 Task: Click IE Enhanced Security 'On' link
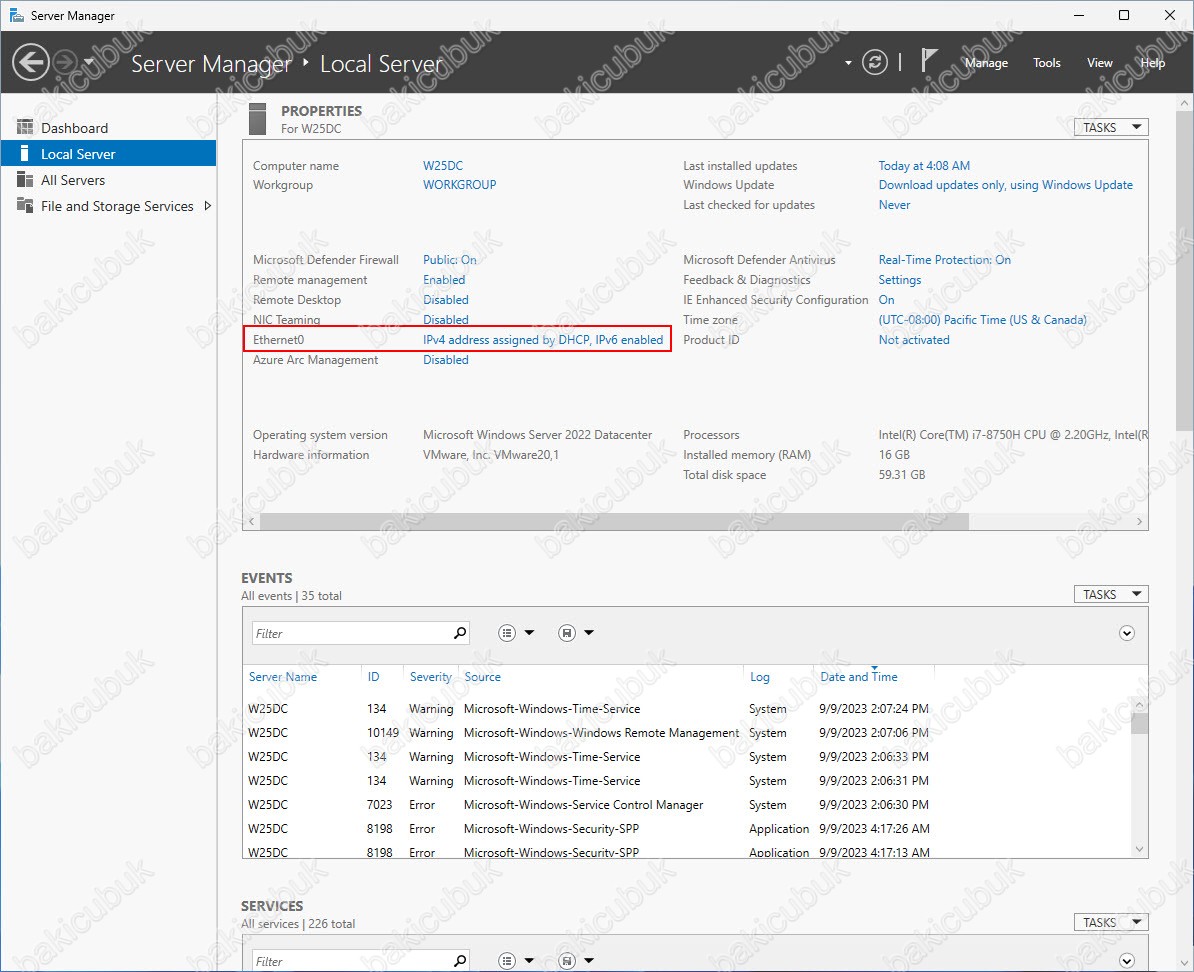point(886,299)
